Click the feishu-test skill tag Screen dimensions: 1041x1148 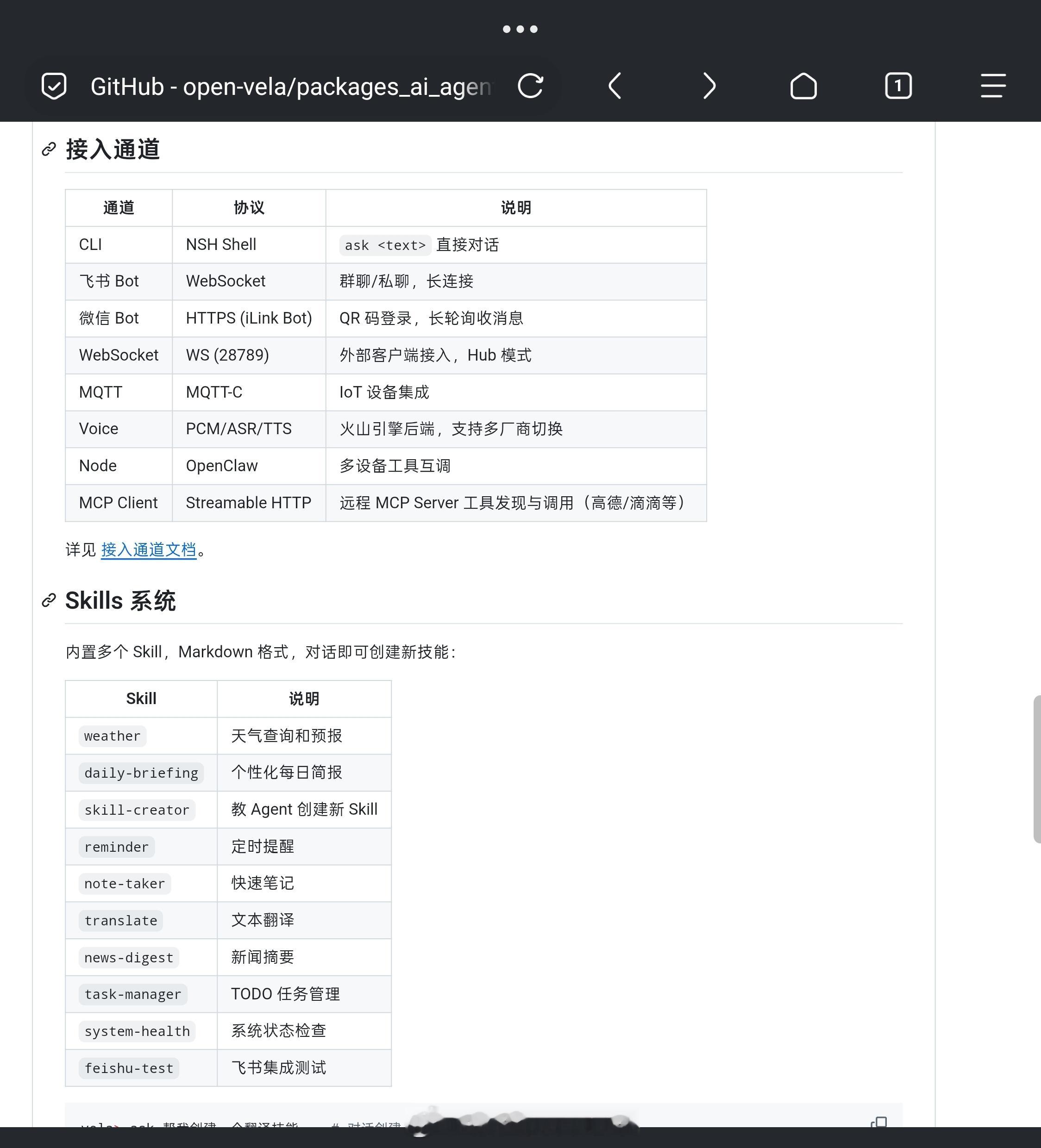click(x=129, y=1068)
